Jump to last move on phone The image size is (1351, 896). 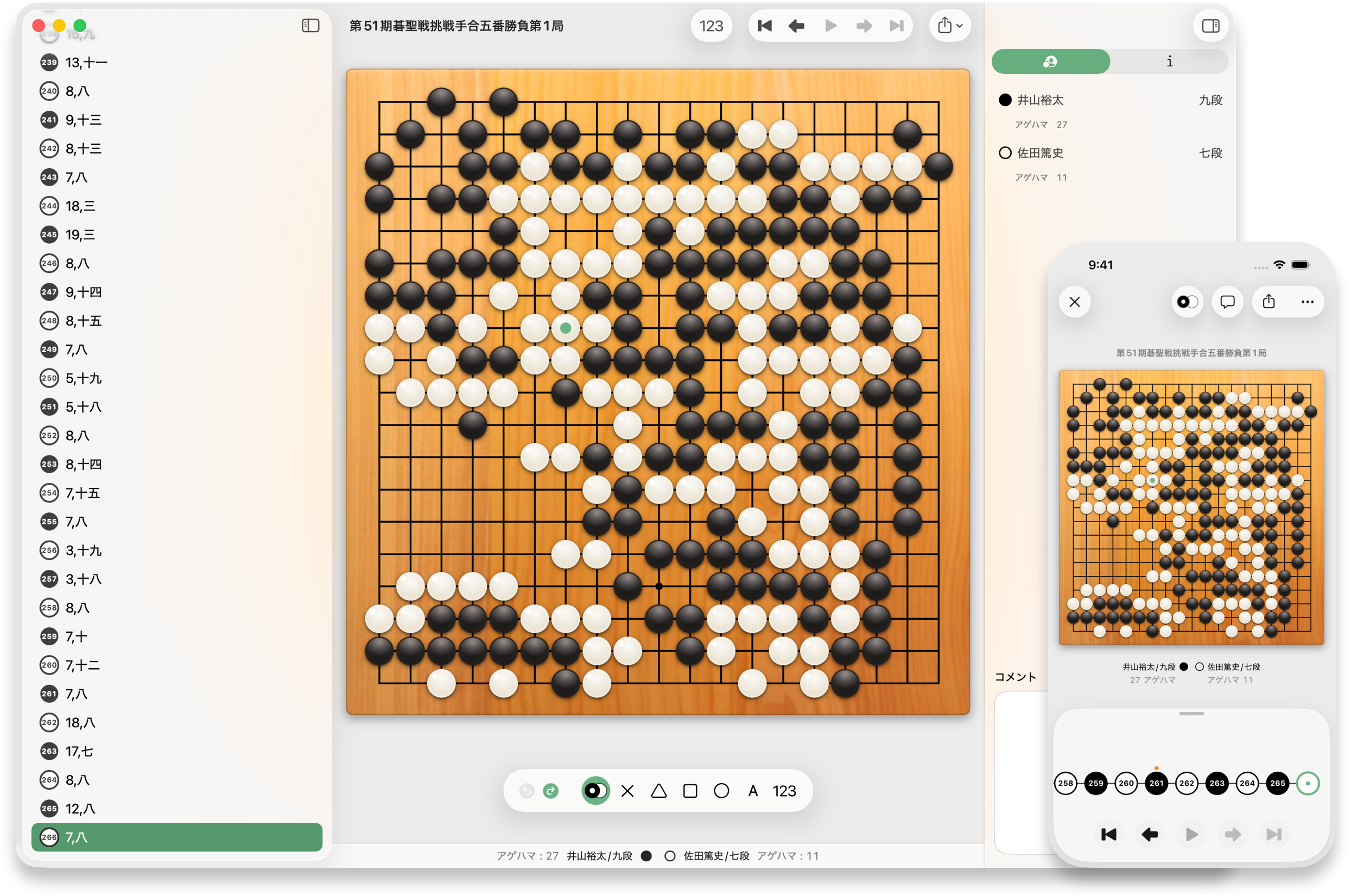pyautogui.click(x=1274, y=835)
